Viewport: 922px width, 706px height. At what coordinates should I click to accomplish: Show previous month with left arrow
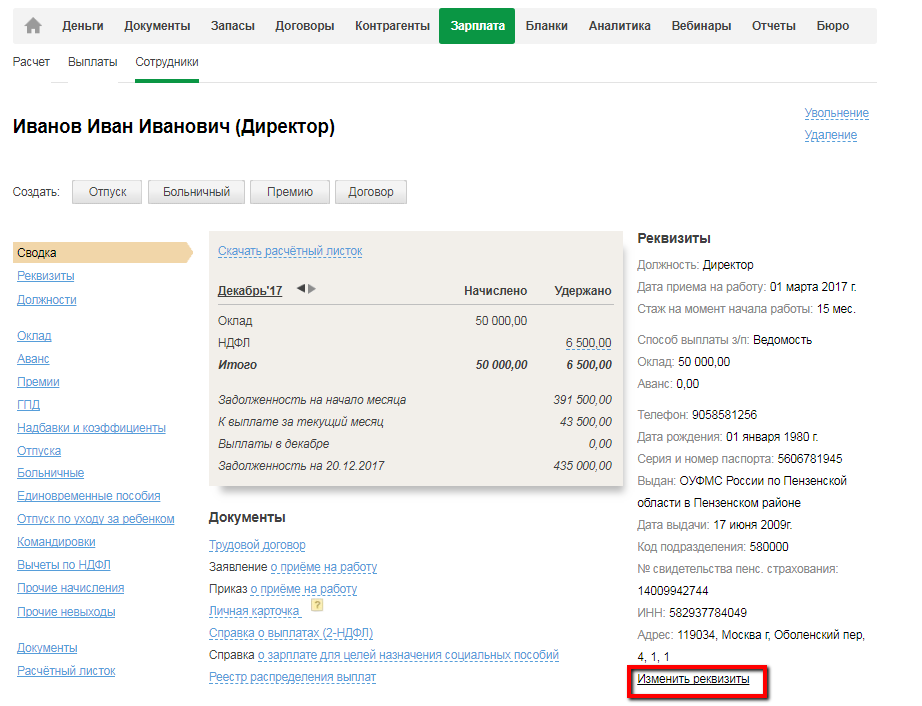point(301,289)
